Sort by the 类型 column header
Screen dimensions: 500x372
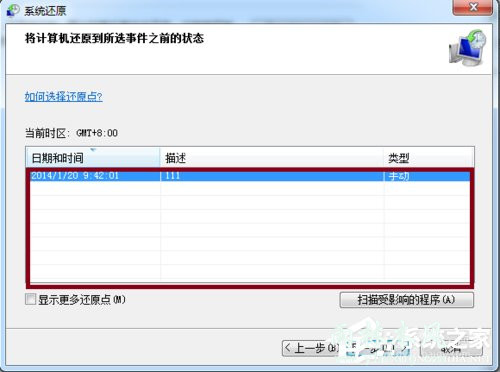(x=428, y=157)
